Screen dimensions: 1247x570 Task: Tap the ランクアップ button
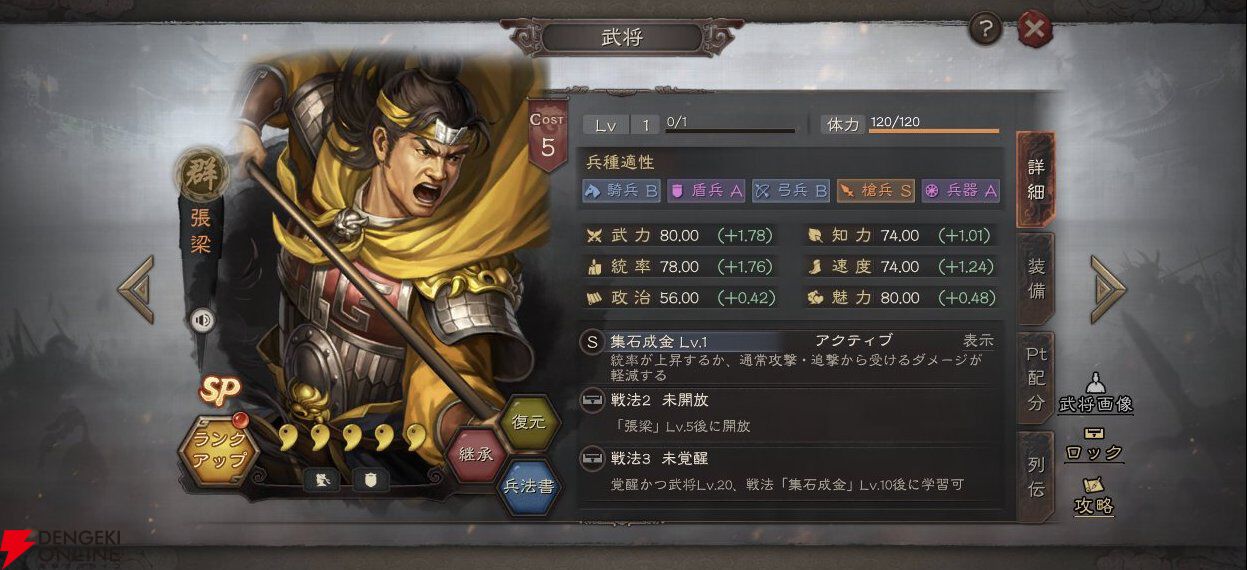[x=218, y=452]
